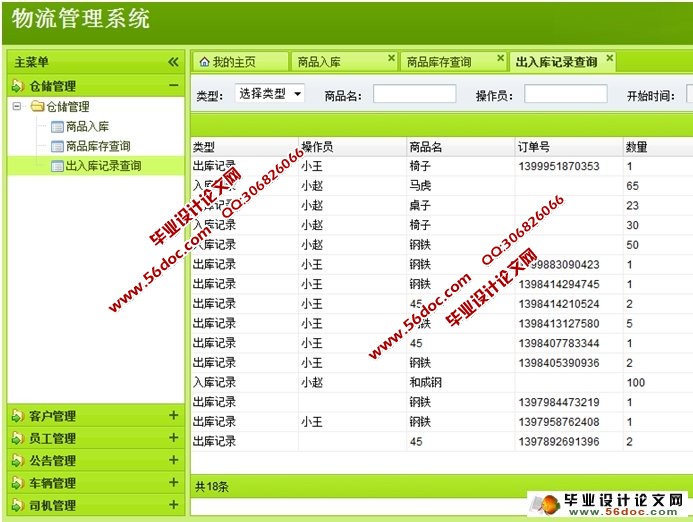Click the 员工管理 section icon
Viewport: 693px width, 522px height.
click(17, 438)
